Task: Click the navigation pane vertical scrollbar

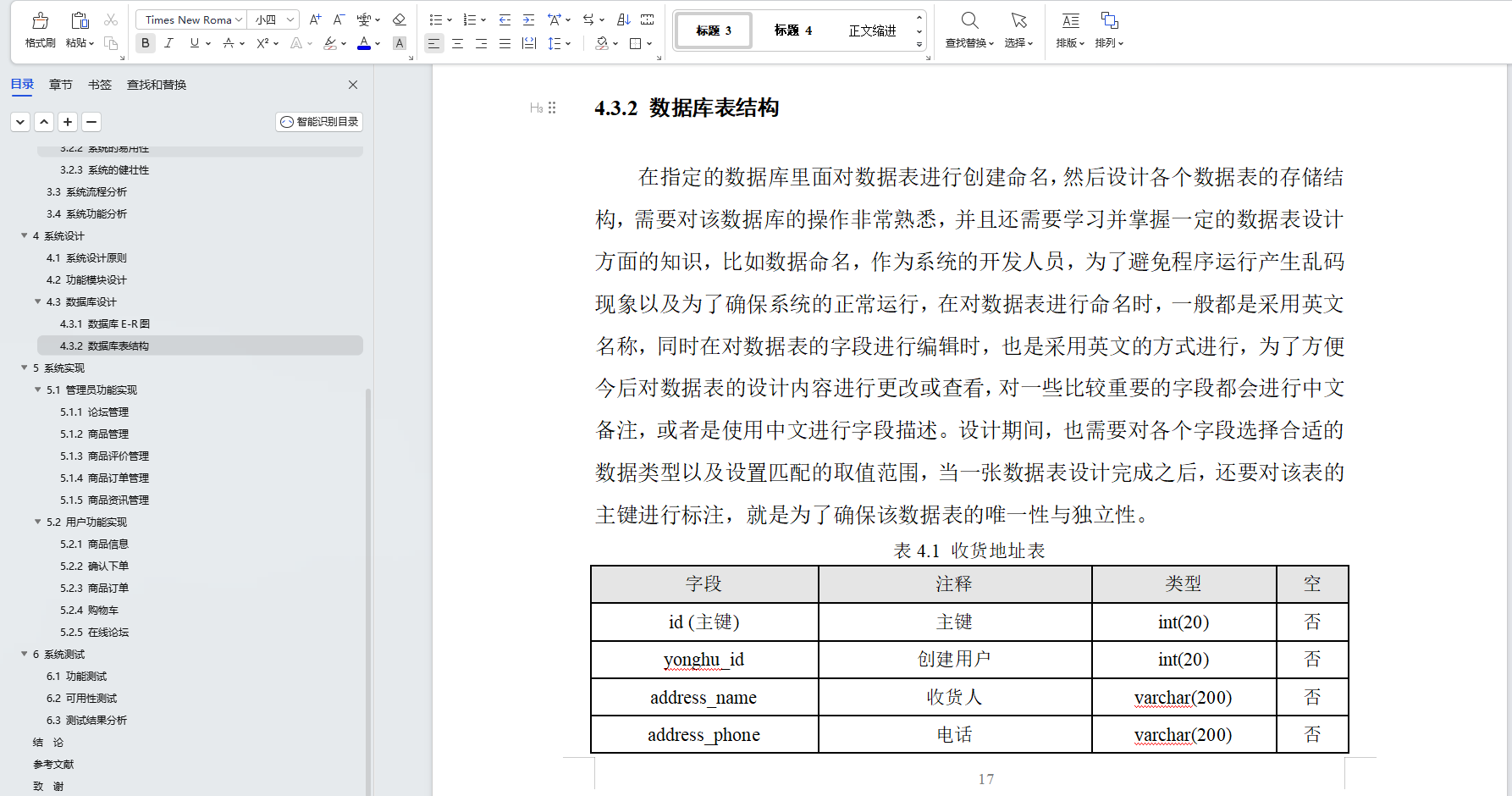Action: coord(367,591)
